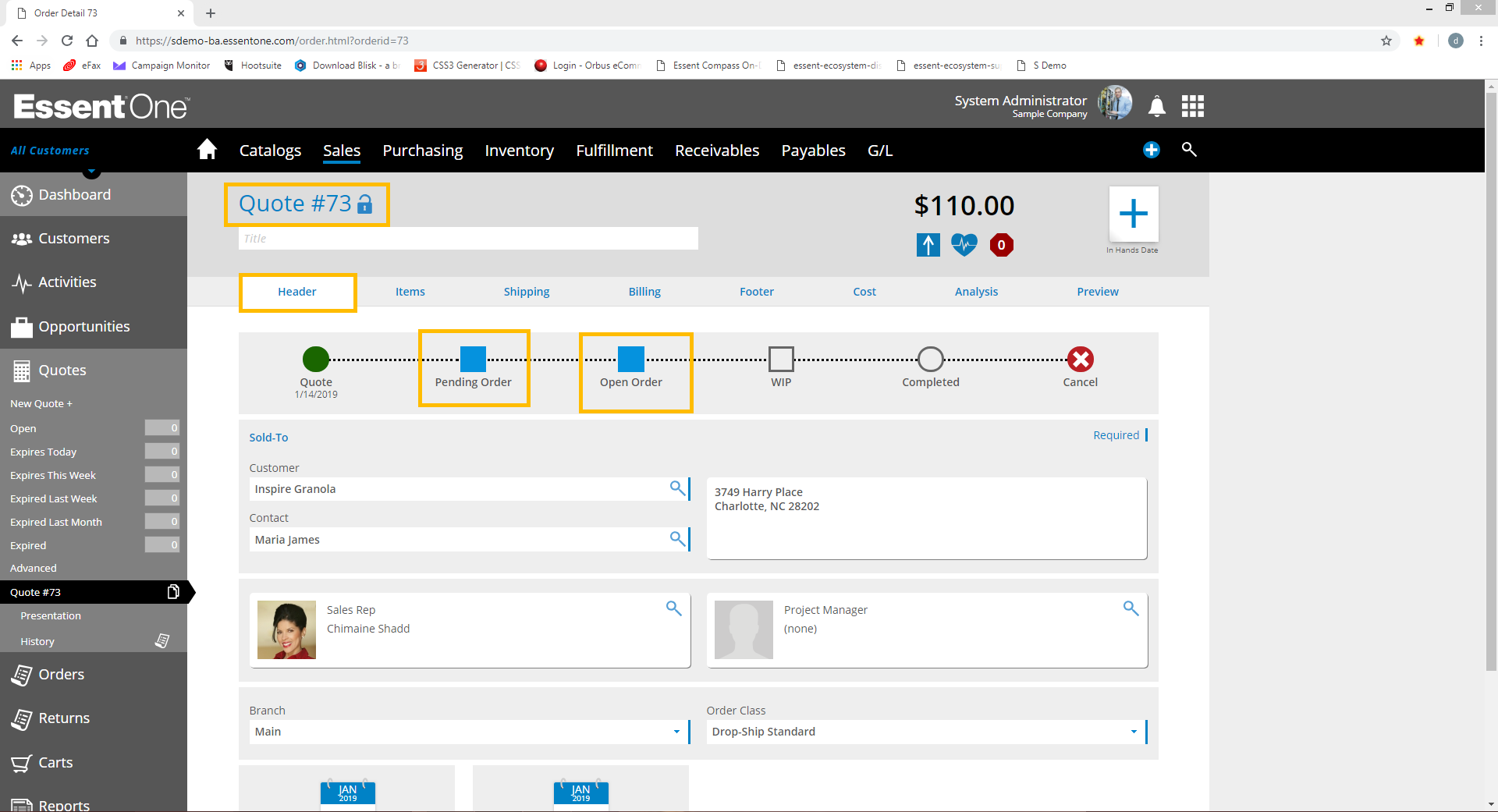1498x812 pixels.
Task: Switch to the Cost tab
Action: click(x=864, y=292)
